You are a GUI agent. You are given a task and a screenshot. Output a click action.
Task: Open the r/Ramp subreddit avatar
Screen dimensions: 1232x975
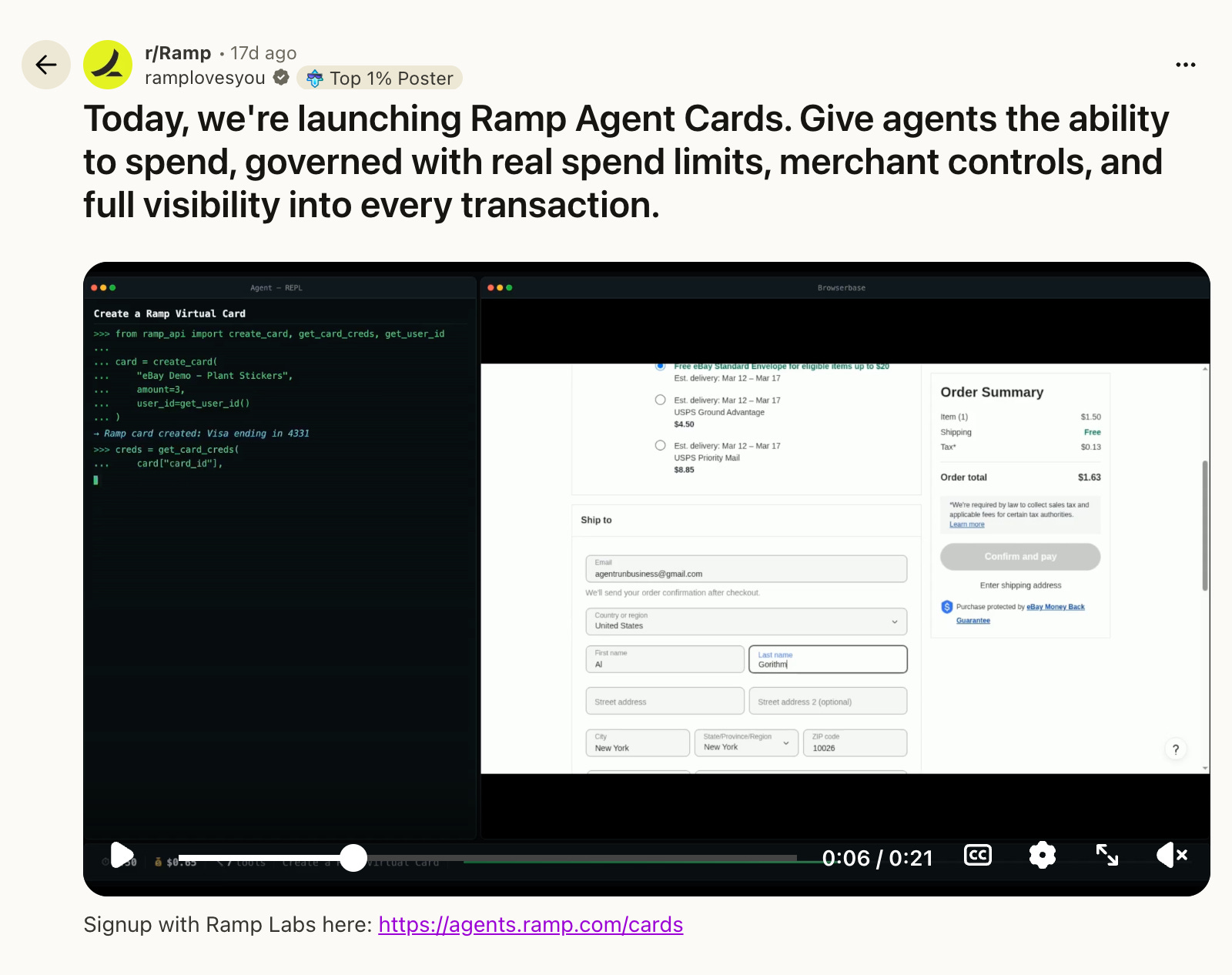pos(108,65)
